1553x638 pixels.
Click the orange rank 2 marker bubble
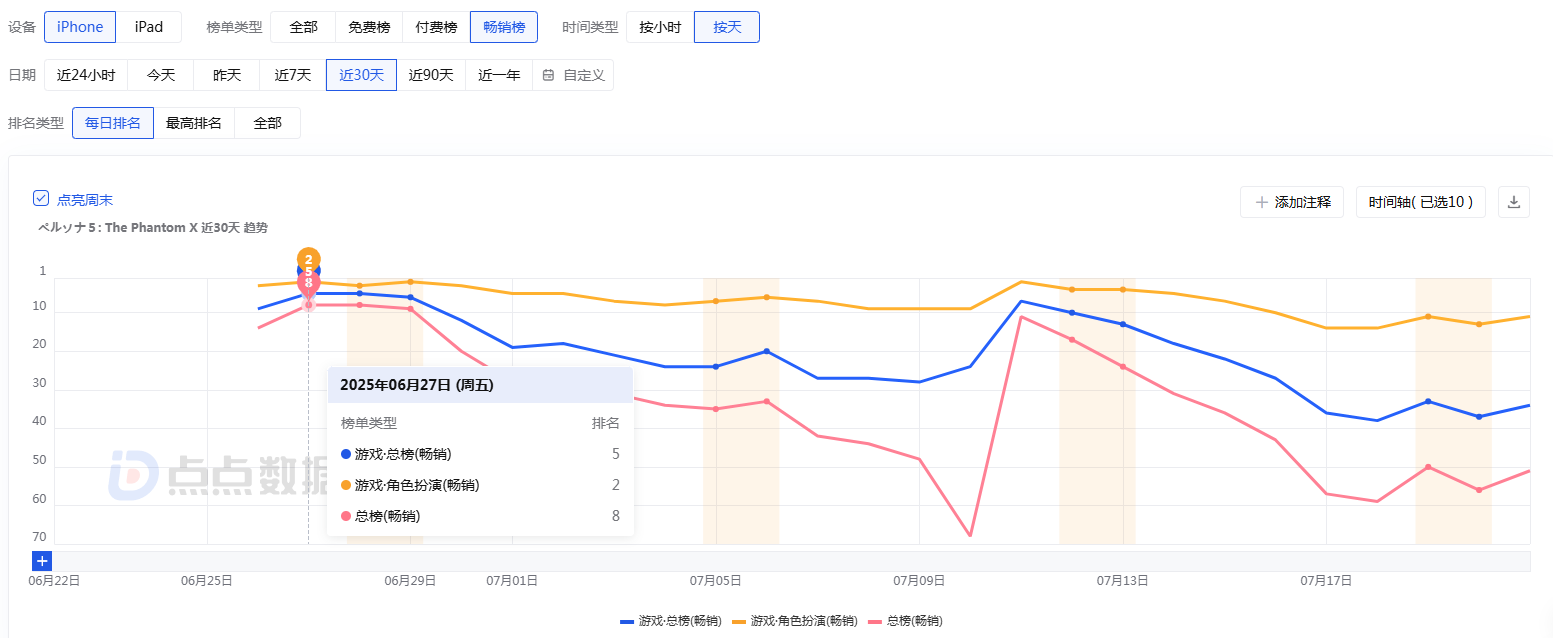(x=308, y=259)
